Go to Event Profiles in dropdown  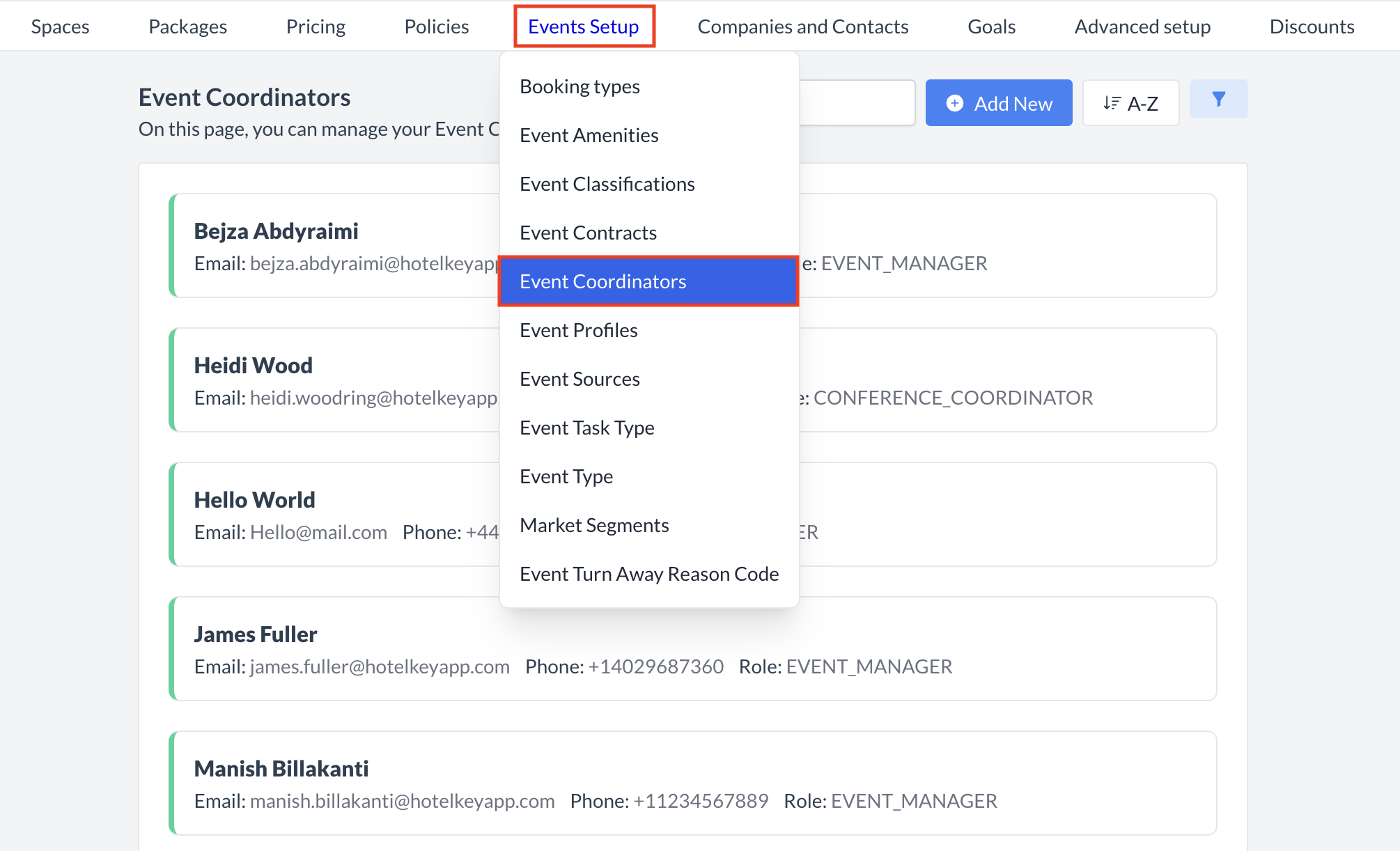578,330
